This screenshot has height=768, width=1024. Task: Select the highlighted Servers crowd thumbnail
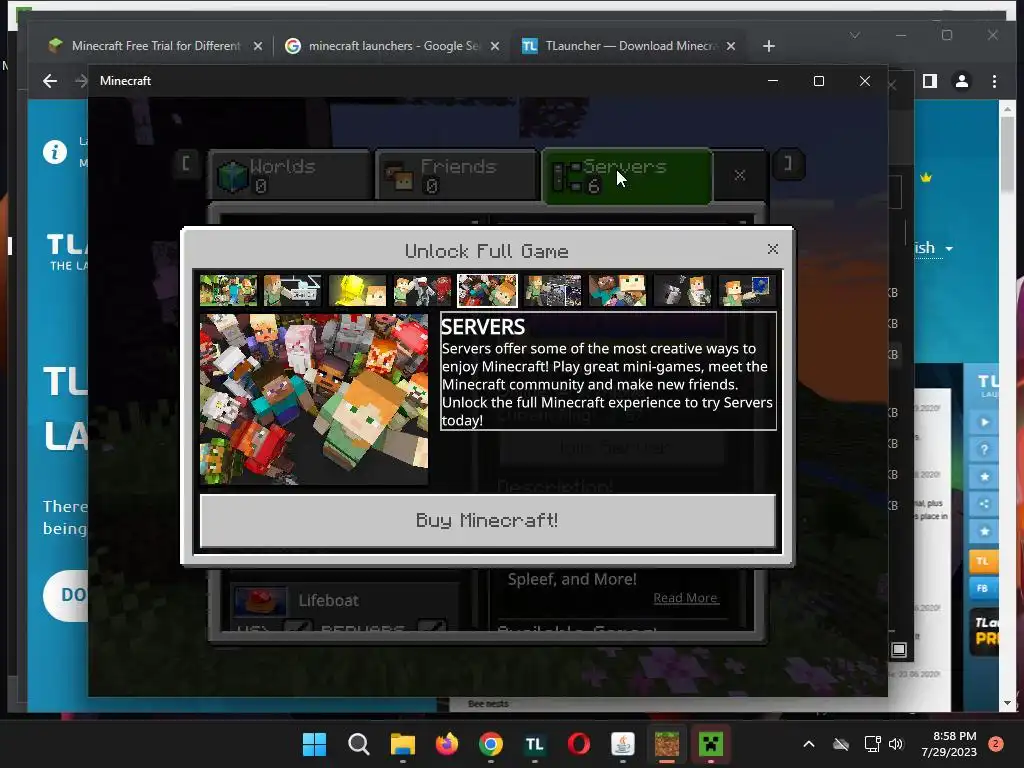[487, 291]
